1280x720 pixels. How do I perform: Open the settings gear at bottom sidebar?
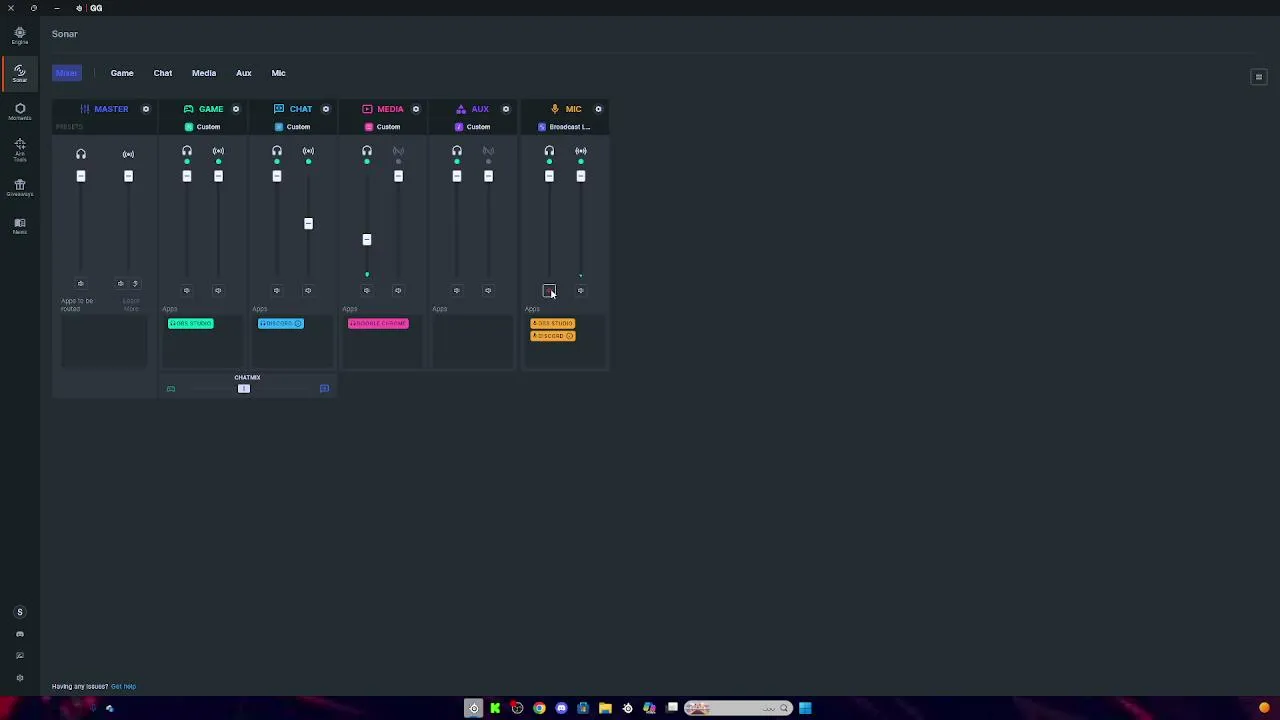click(x=19, y=678)
